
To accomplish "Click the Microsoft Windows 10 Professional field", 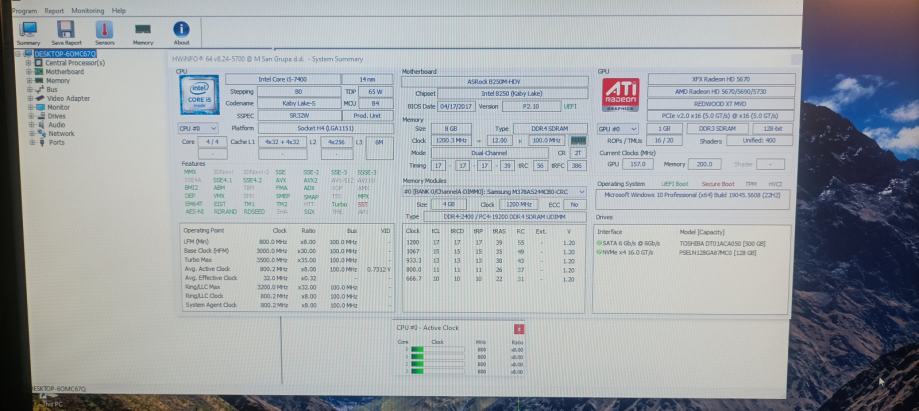I will point(693,199).
